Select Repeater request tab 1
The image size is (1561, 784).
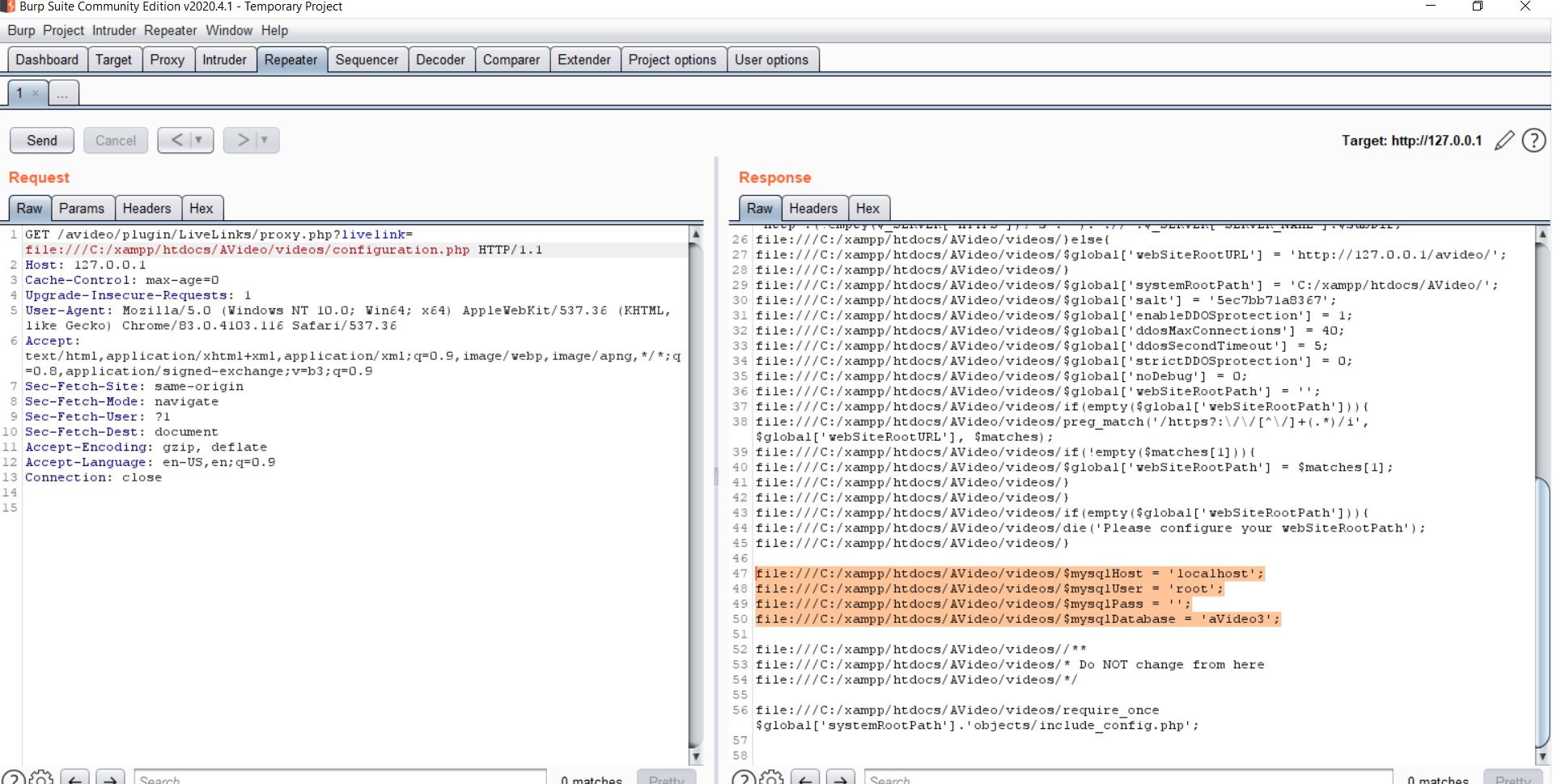[20, 93]
